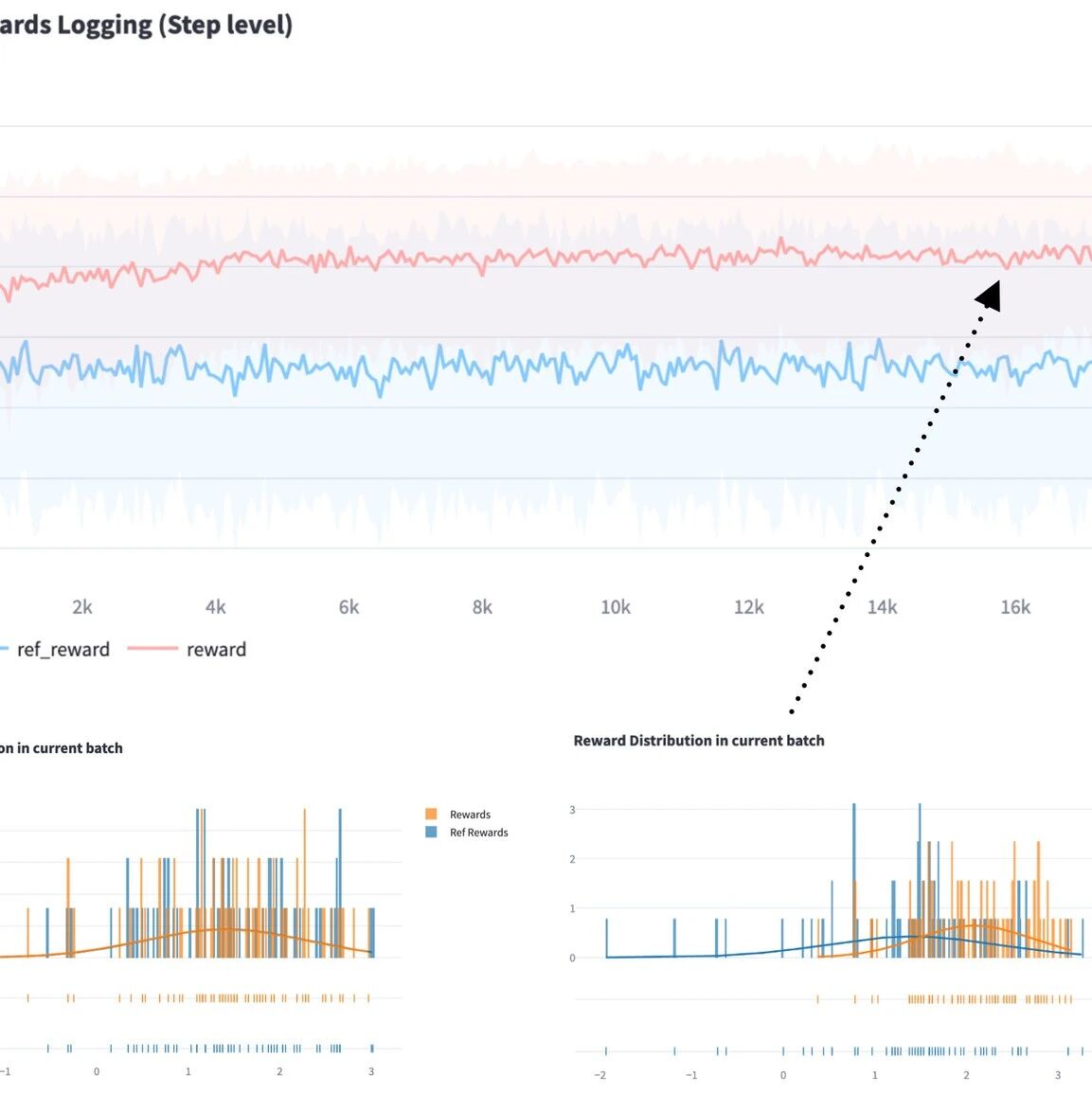Click the orange Rewards legend swatch

click(431, 814)
